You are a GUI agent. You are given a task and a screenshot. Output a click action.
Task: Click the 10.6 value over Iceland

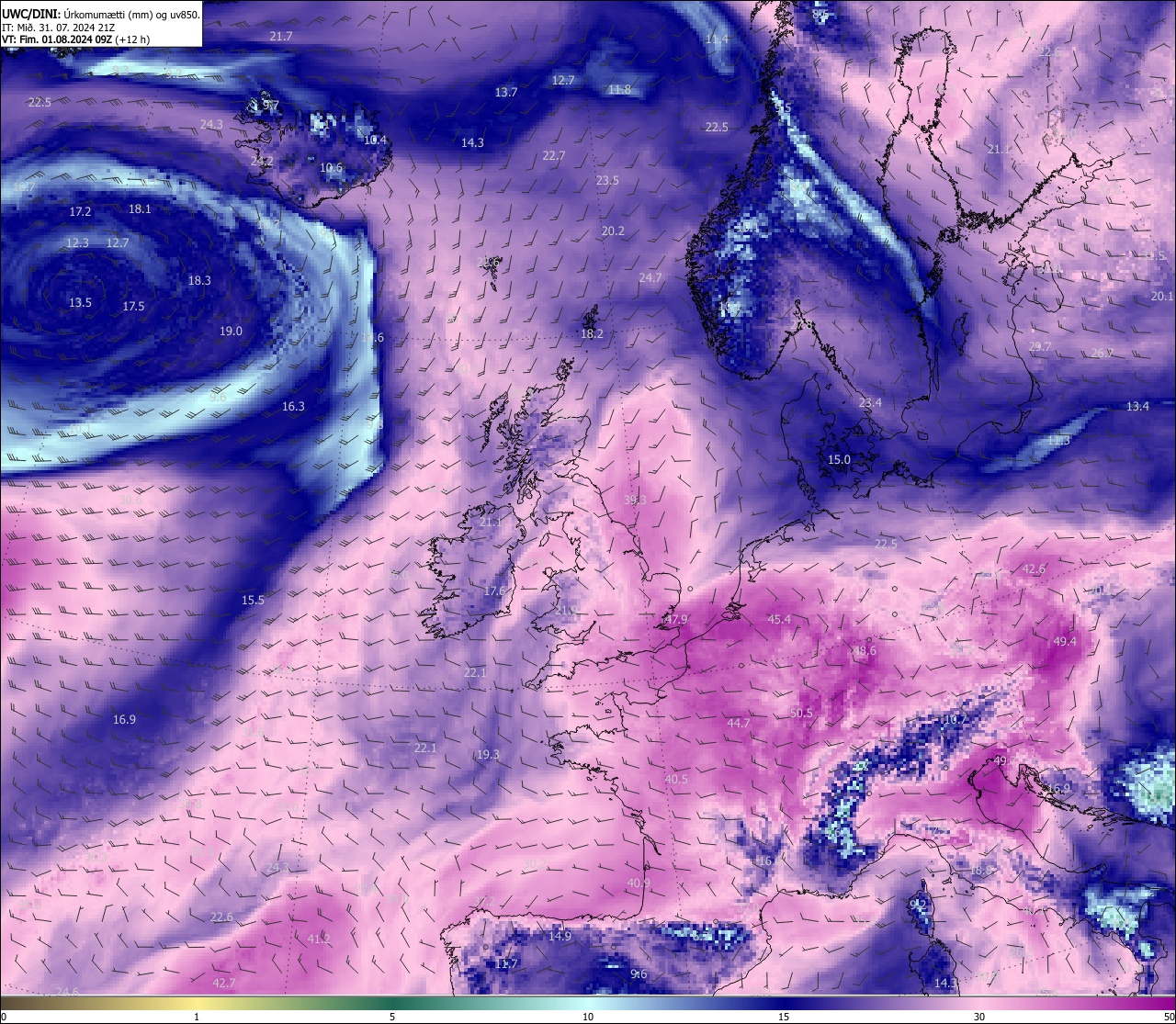pyautogui.click(x=331, y=168)
